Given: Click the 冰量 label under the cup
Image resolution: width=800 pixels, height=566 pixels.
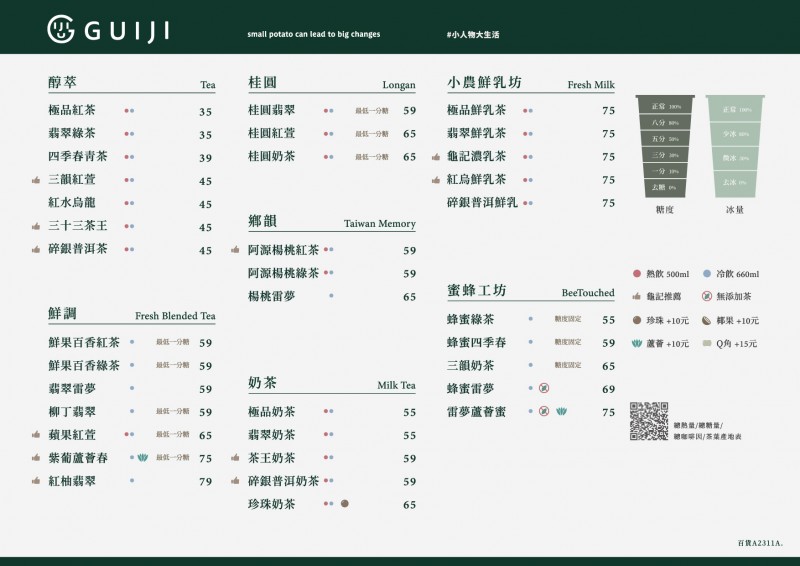Looking at the screenshot, I should (735, 210).
